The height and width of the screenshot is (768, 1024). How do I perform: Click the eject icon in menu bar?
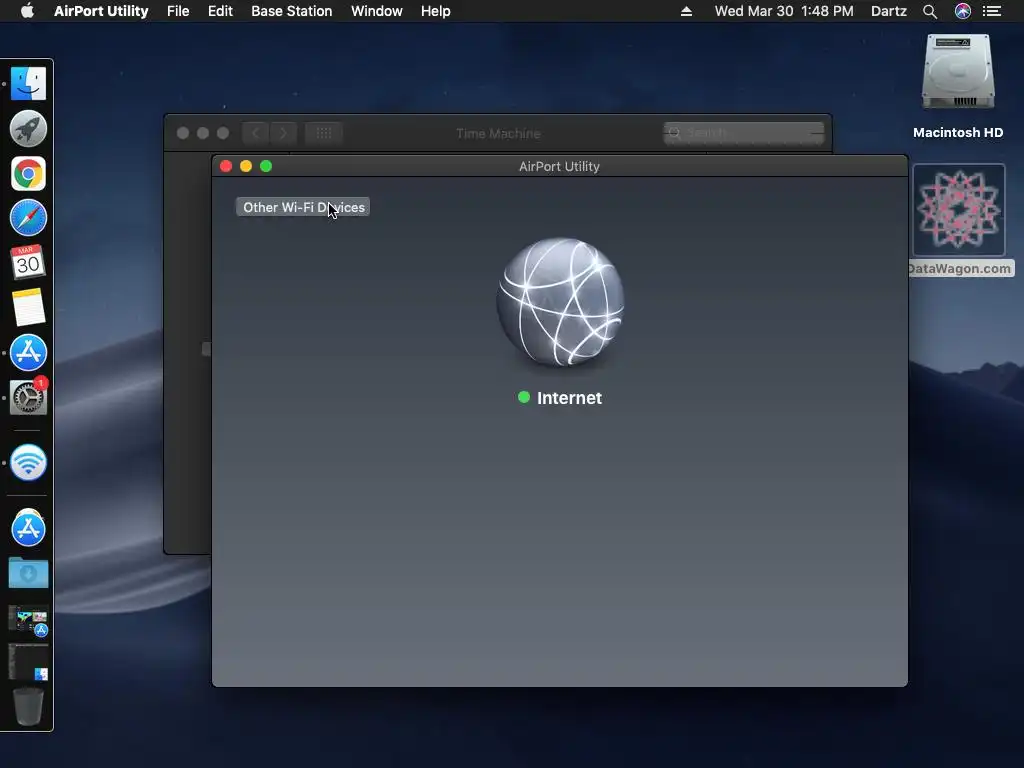pos(686,11)
